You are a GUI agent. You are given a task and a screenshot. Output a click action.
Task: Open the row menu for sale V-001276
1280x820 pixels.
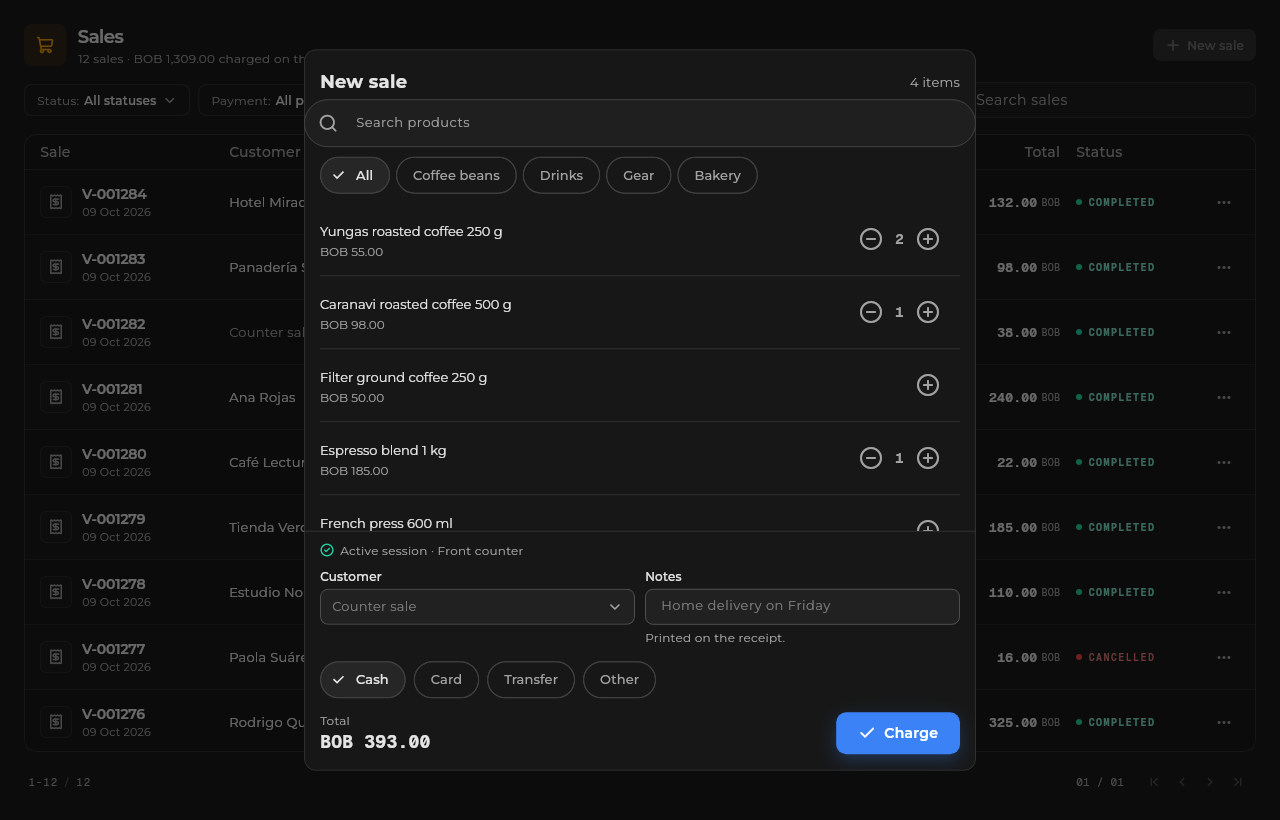tap(1224, 722)
